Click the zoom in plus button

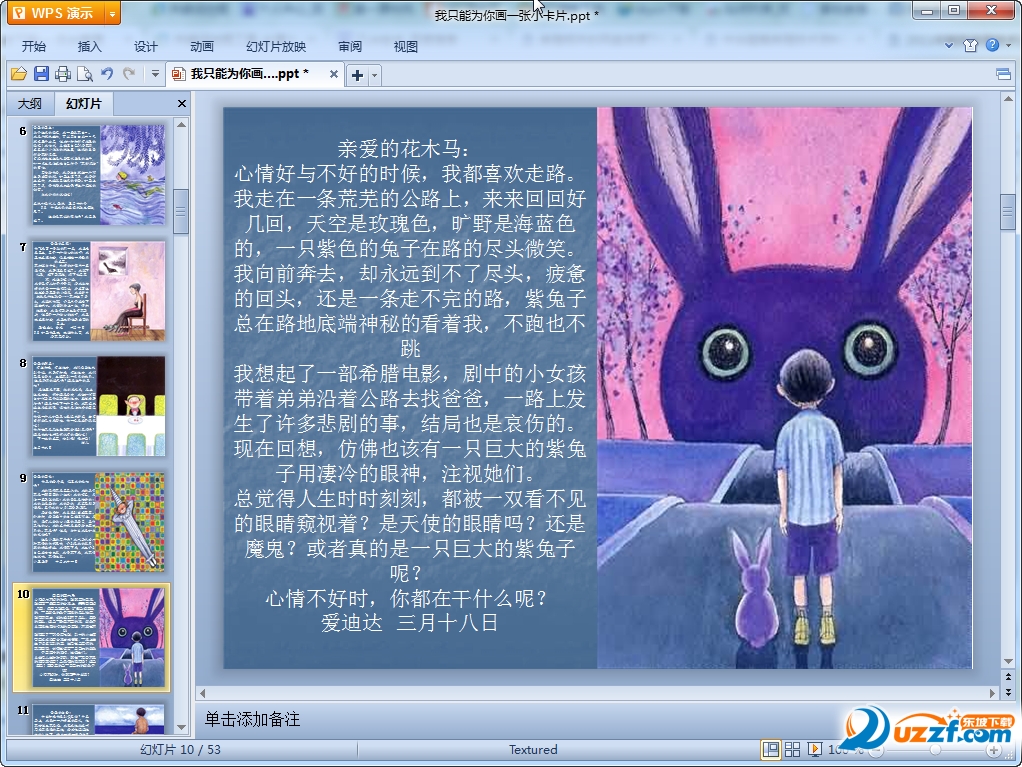click(x=994, y=751)
